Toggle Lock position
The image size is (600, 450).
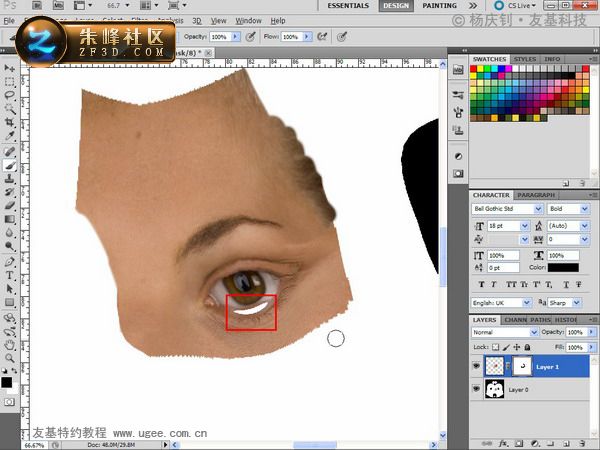[517, 347]
